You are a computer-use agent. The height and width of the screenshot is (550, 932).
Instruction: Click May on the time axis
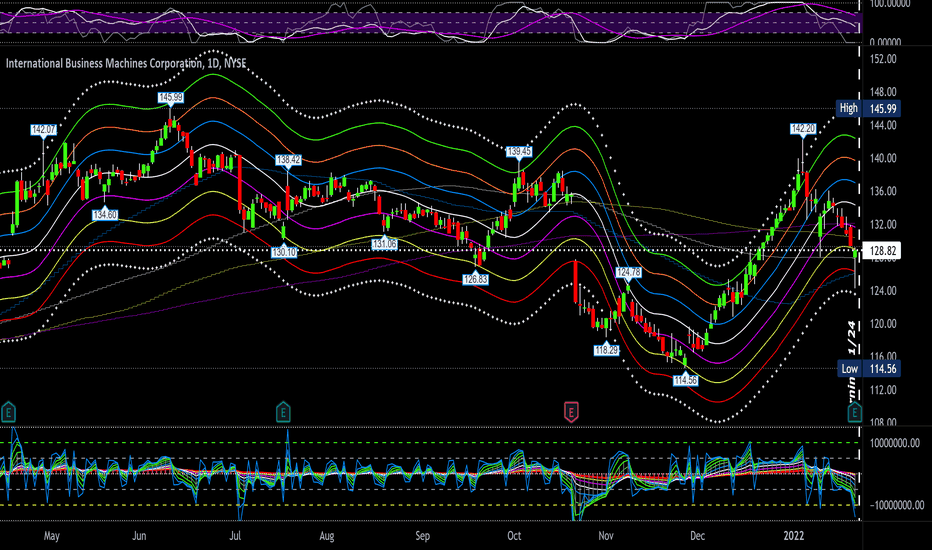pyautogui.click(x=52, y=536)
